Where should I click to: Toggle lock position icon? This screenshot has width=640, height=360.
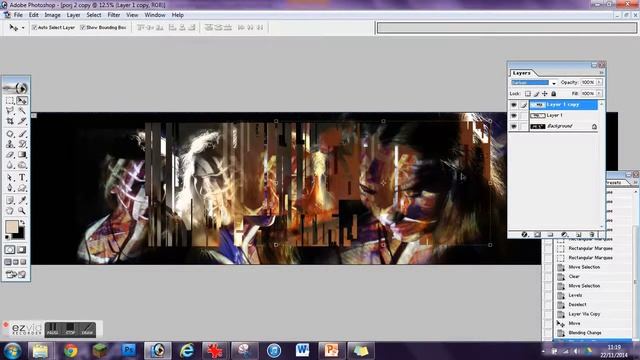pos(545,93)
